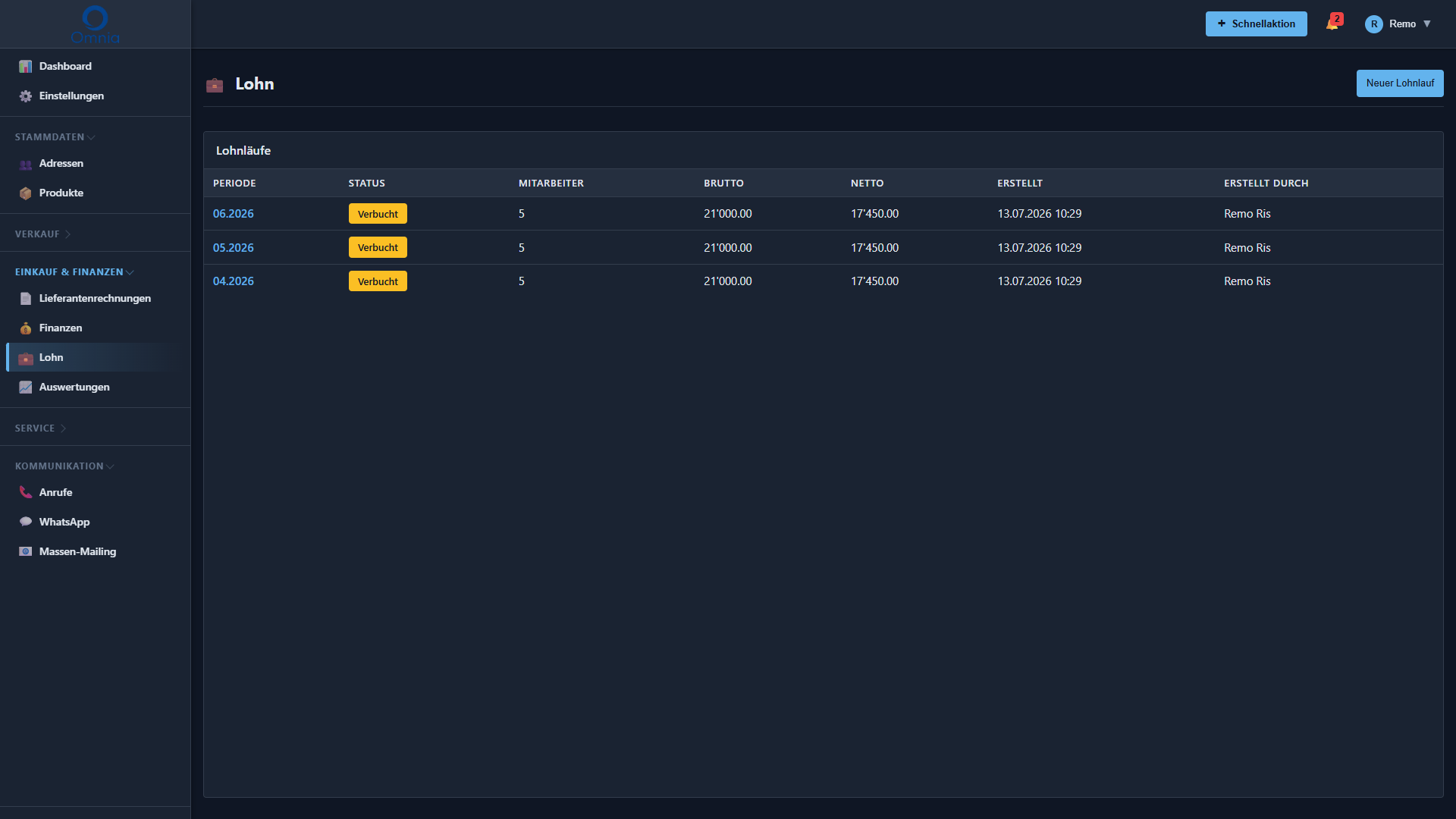The image size is (1456, 819).
Task: Open Produkte box icon
Action: pos(26,193)
